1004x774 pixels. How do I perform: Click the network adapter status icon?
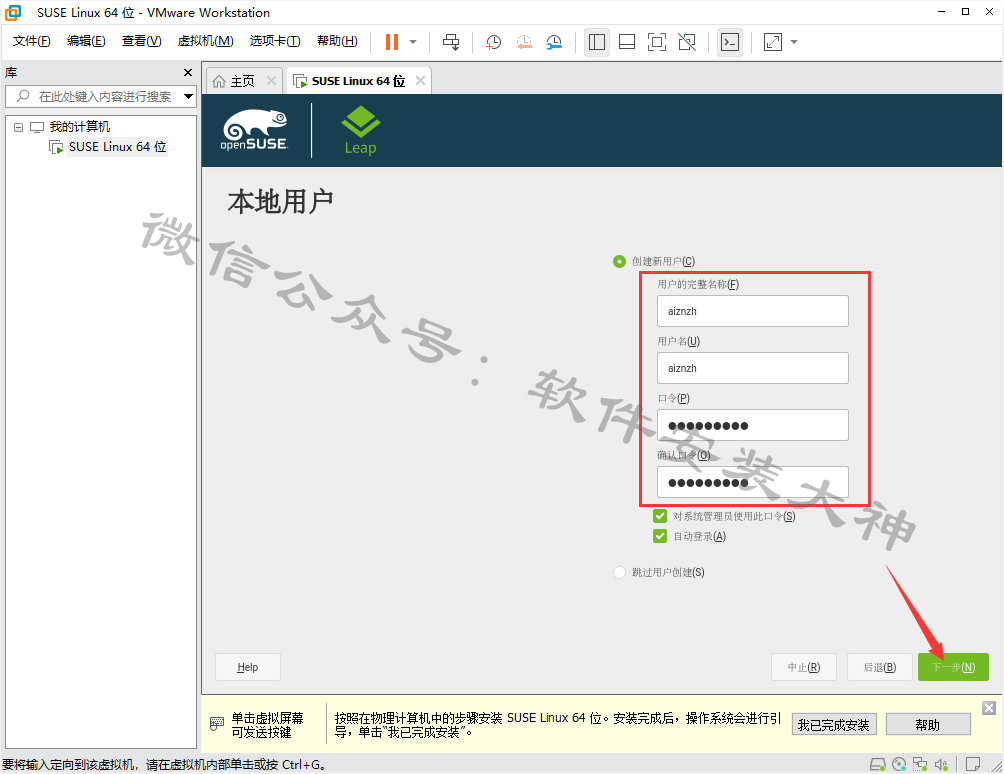pyautogui.click(x=920, y=764)
